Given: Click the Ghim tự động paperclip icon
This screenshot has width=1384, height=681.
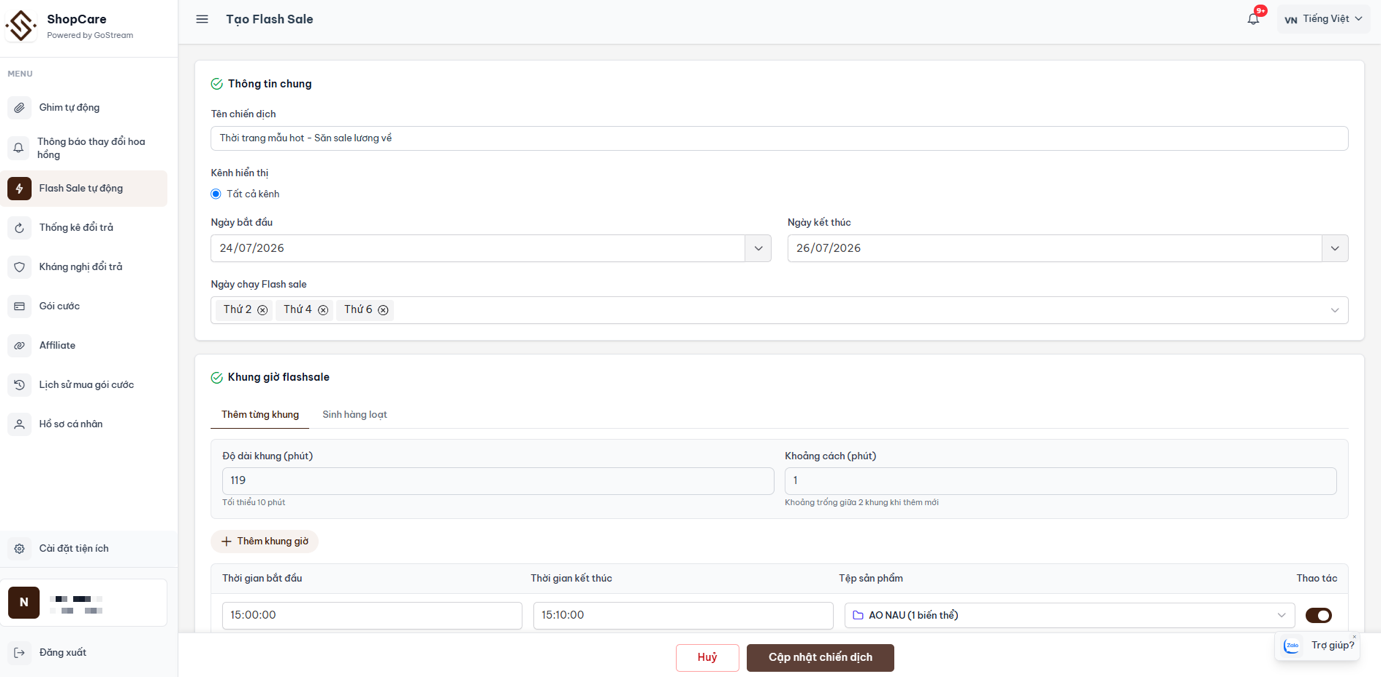Looking at the screenshot, I should click(x=19, y=108).
